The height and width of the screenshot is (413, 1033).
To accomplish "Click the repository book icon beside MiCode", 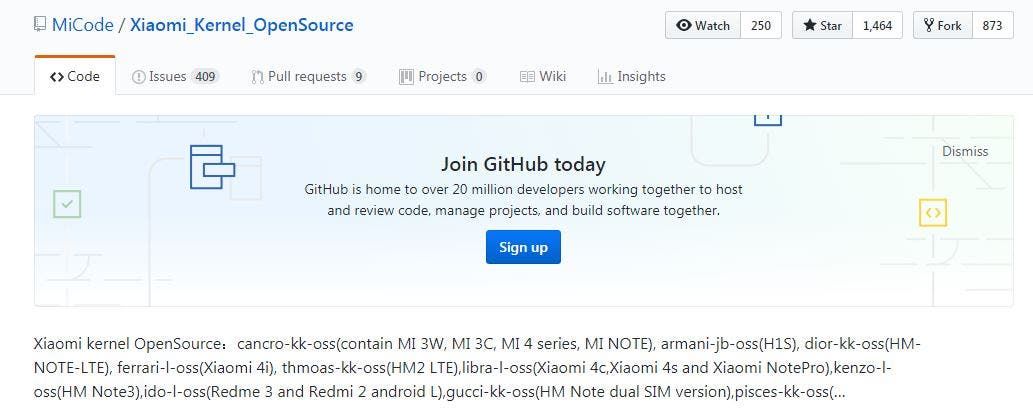I will click(x=40, y=25).
